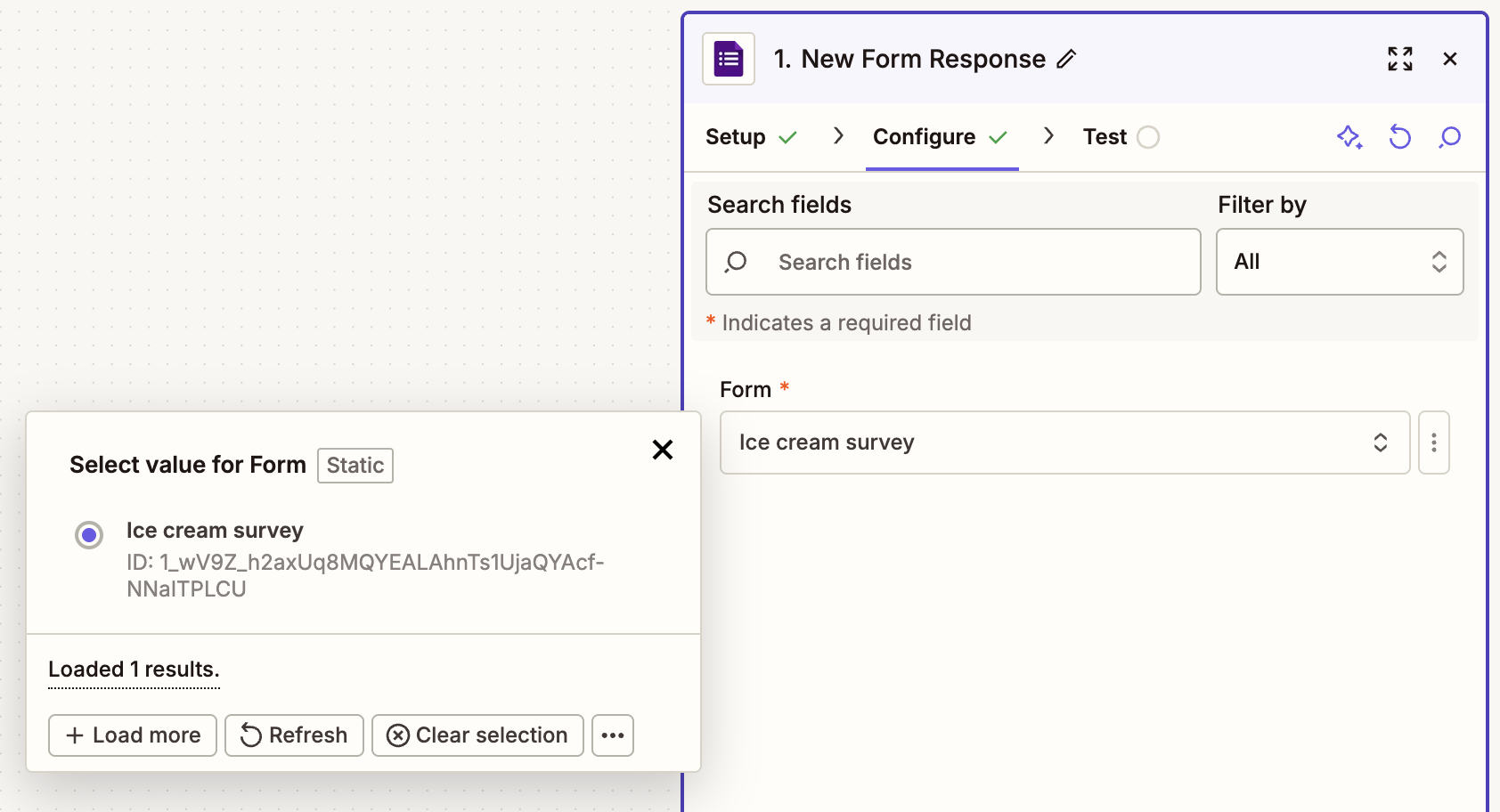Click Clear selection in the dialog
Image resolution: width=1500 pixels, height=812 pixels.
[x=477, y=735]
